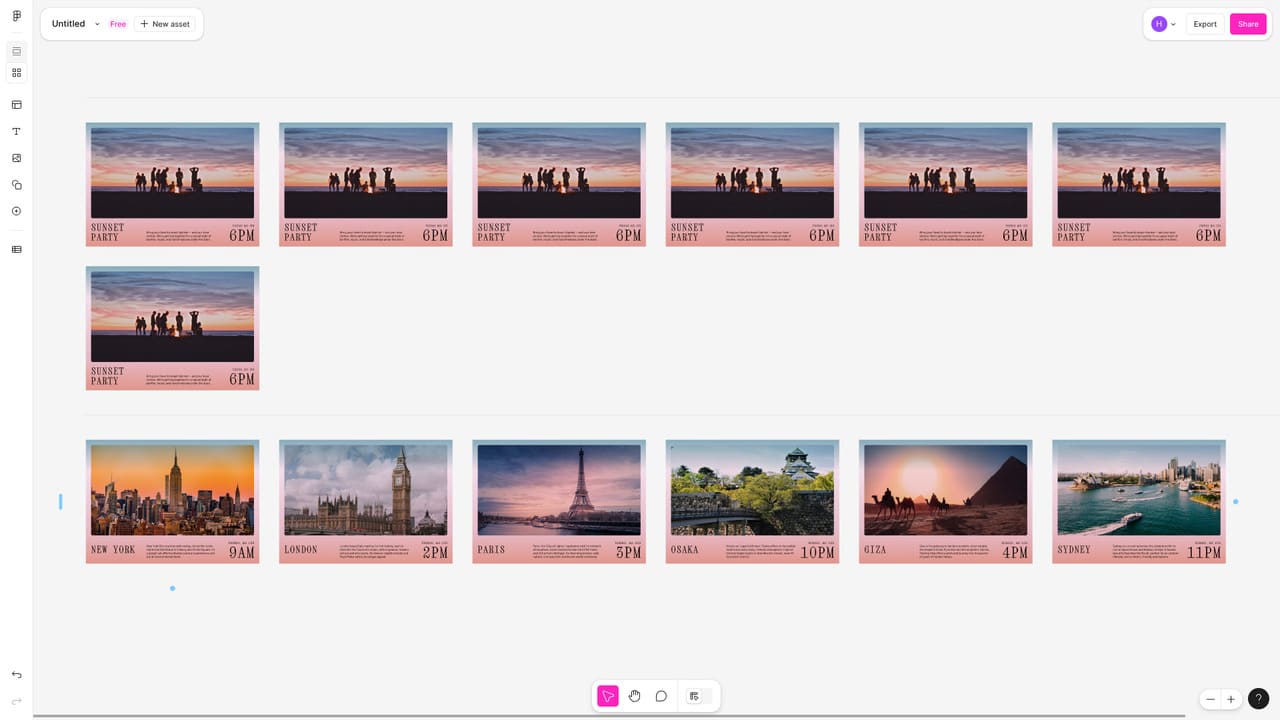Add a New asset
The width and height of the screenshot is (1280, 720).
[165, 24]
